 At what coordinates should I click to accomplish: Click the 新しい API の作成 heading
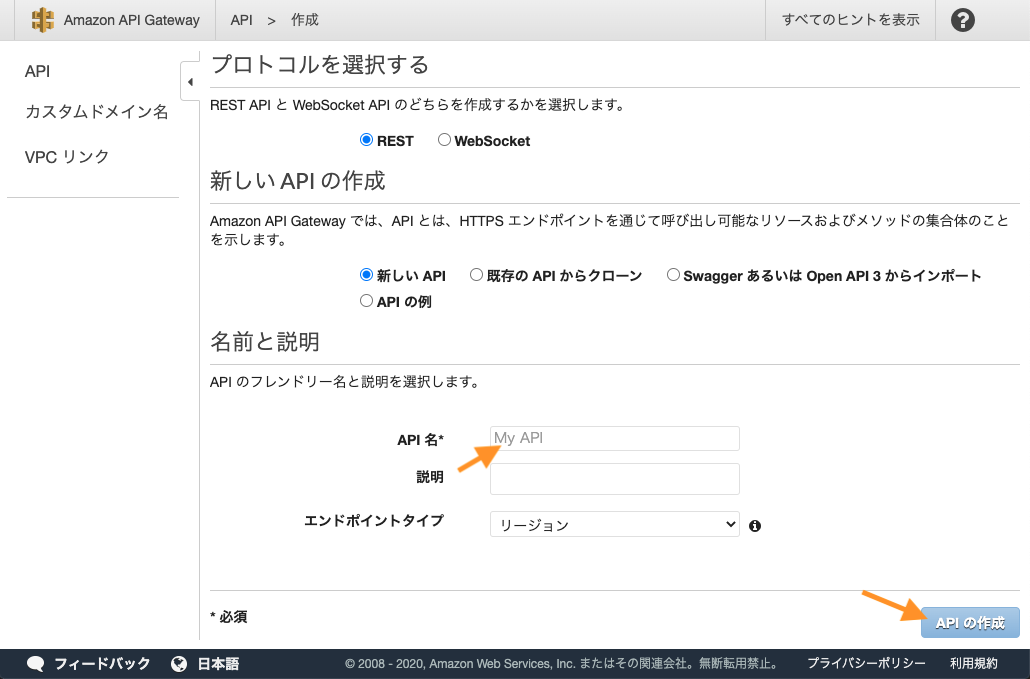pyautogui.click(x=298, y=181)
